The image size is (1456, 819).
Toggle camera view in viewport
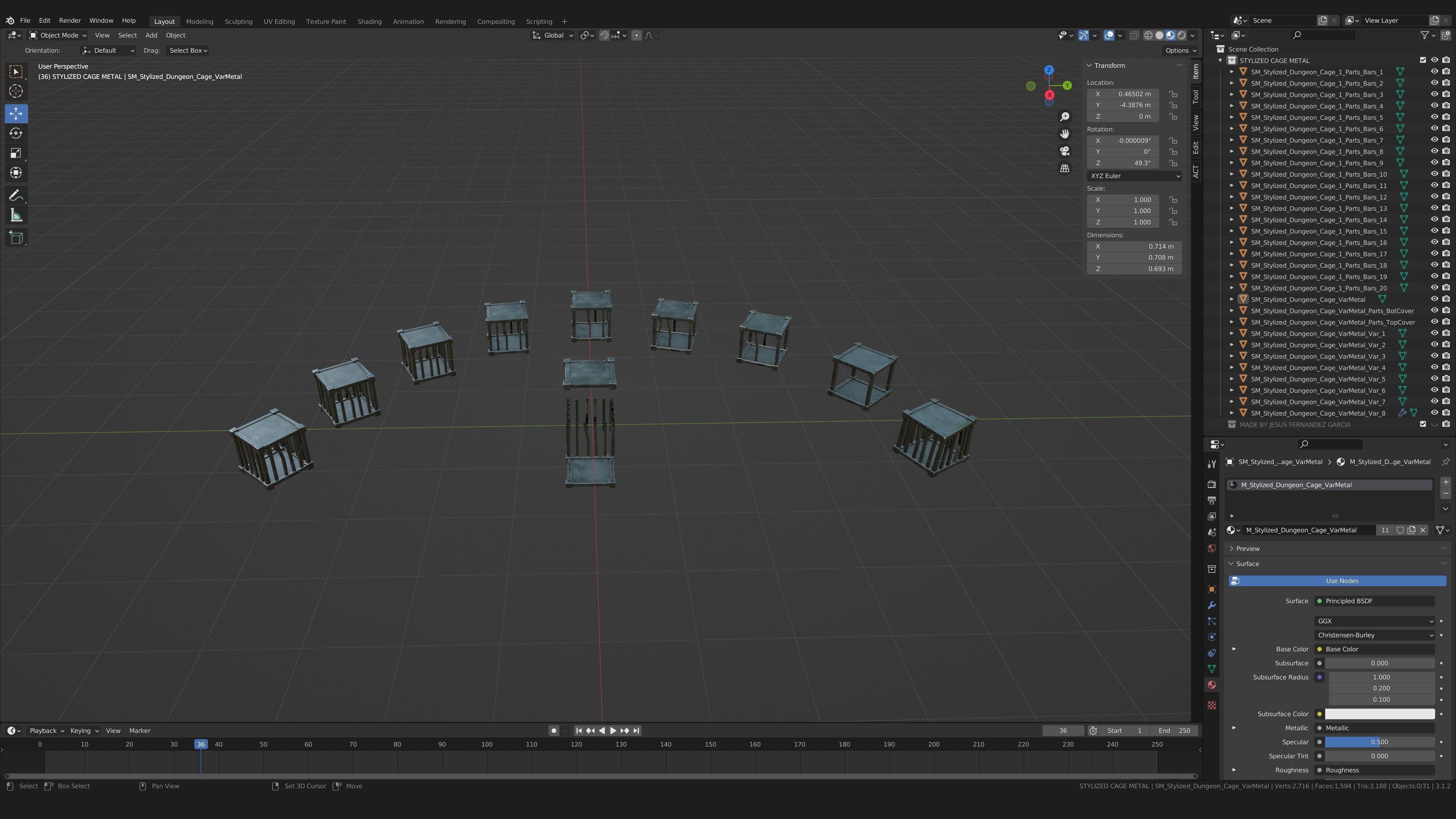click(1064, 151)
